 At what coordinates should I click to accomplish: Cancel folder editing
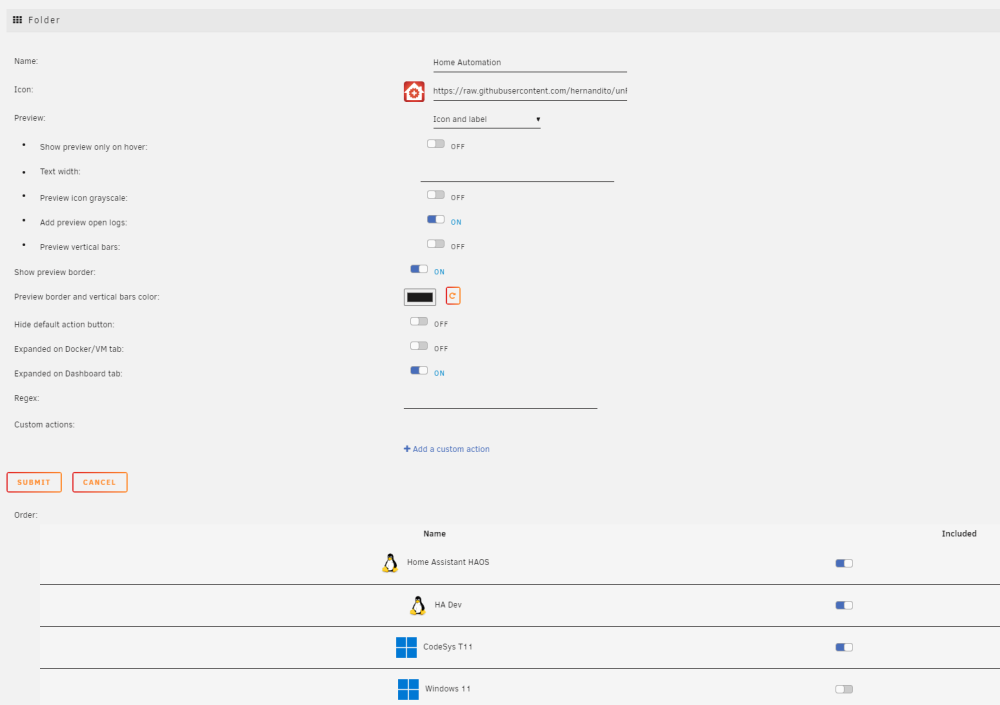click(x=99, y=482)
